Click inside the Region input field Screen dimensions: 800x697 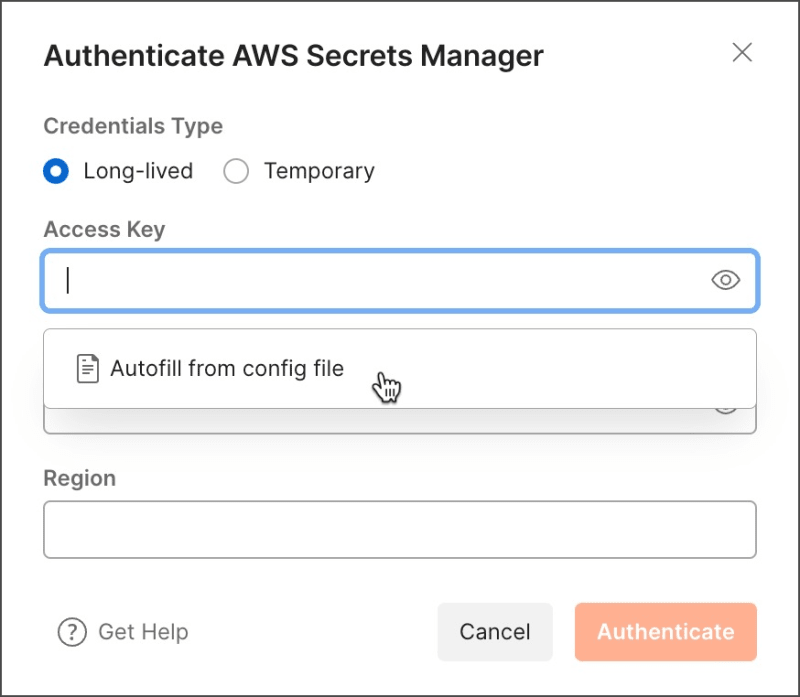399,529
